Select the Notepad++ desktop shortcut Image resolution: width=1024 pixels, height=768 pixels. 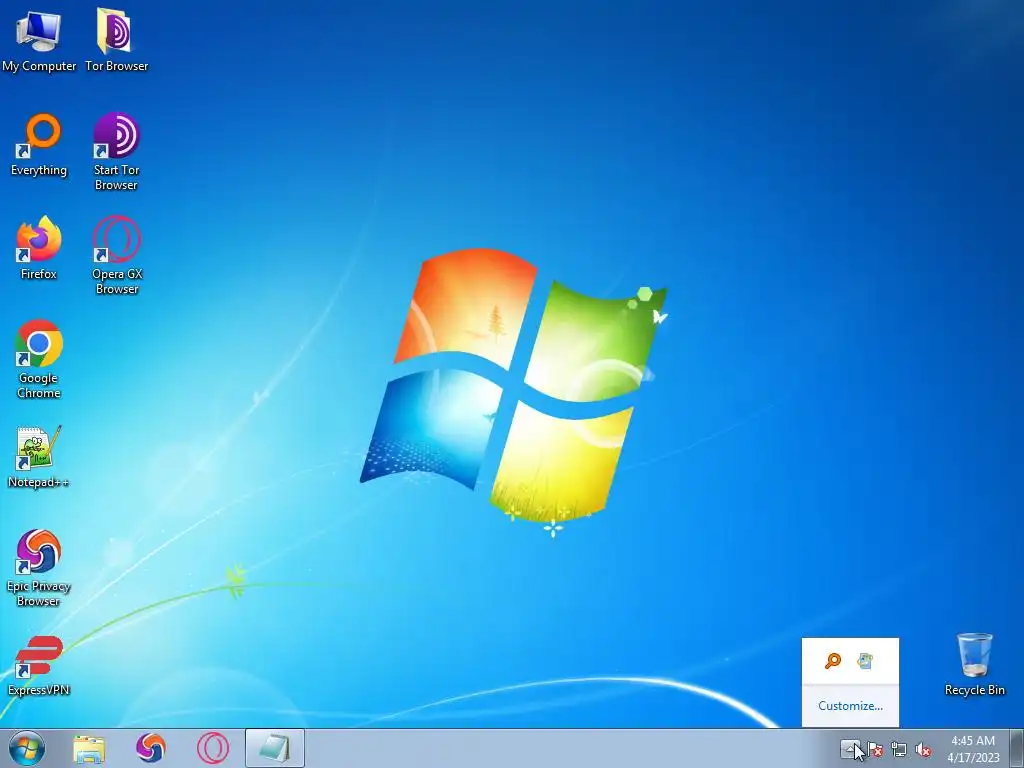click(39, 457)
